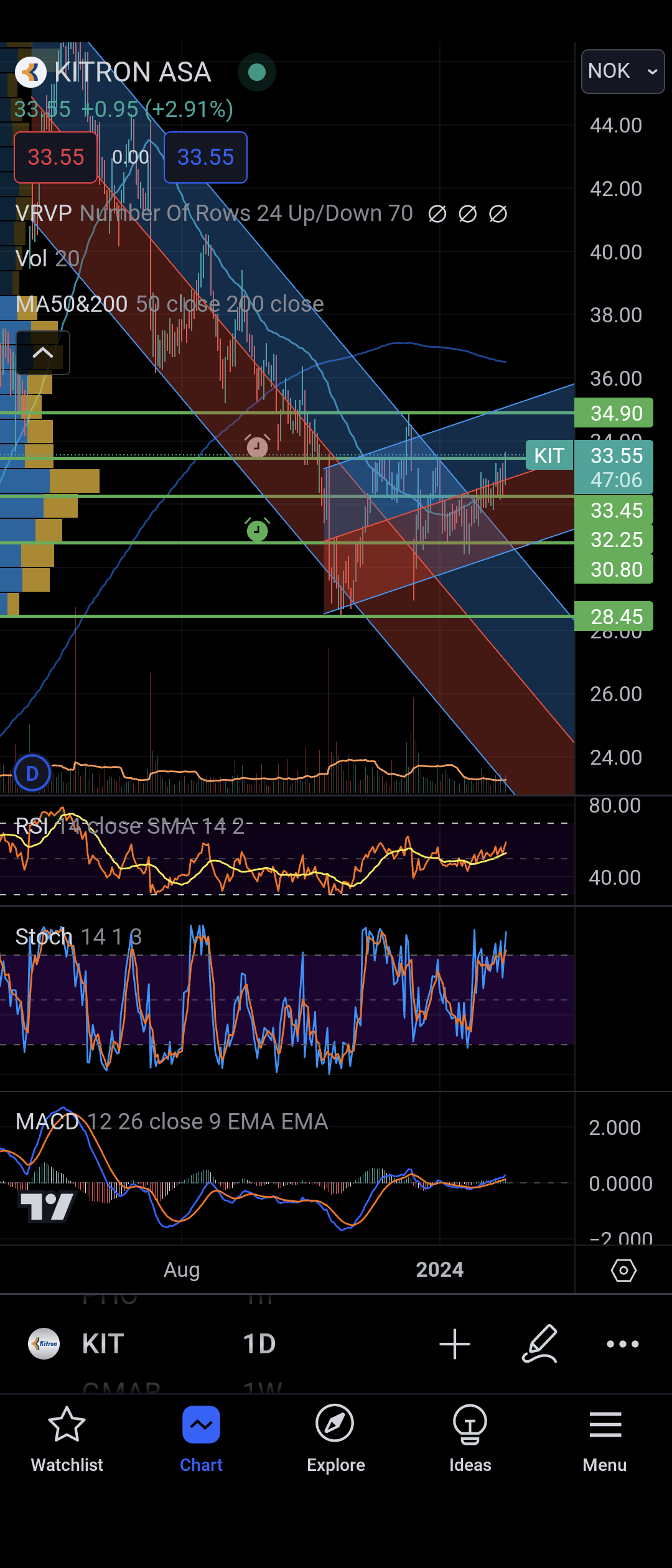This screenshot has width=672, height=1568.
Task: Open the drawing tools pencil icon
Action: (x=539, y=1344)
